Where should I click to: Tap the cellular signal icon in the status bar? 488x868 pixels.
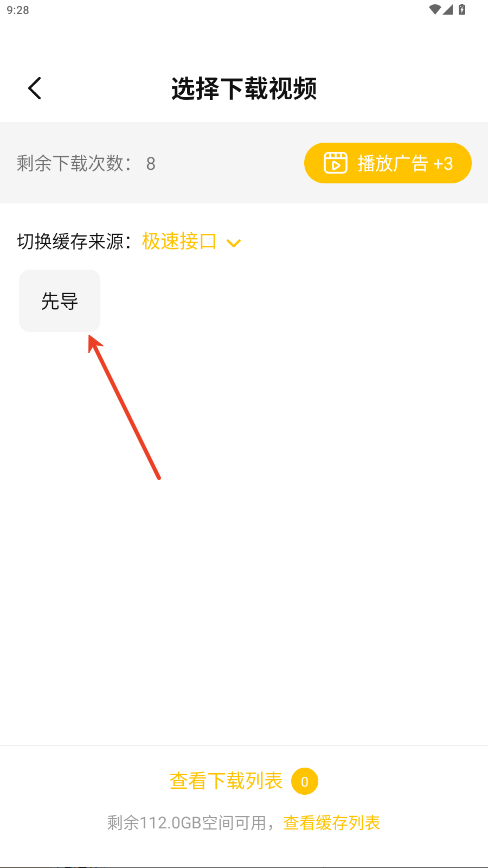click(448, 9)
